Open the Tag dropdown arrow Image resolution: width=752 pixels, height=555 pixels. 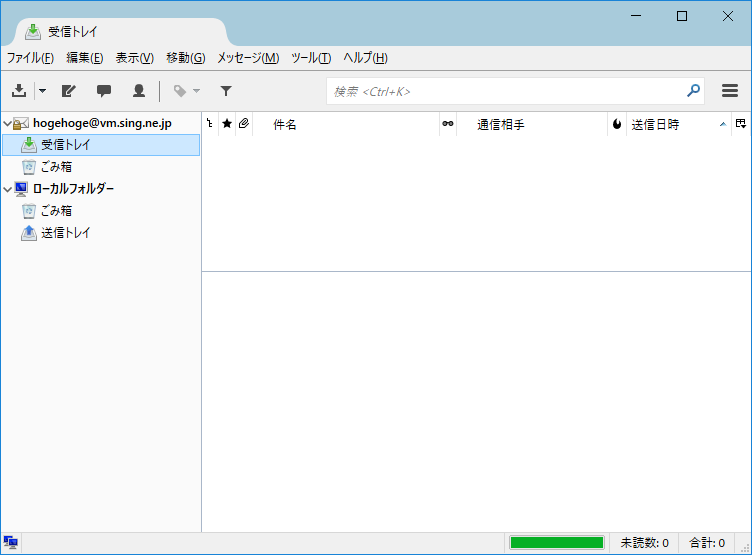click(196, 91)
